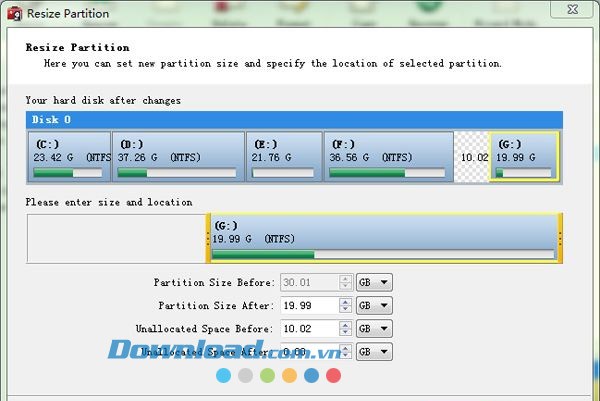
Task: Click the G: 19.99 G partition slider bar
Action: pos(384,238)
